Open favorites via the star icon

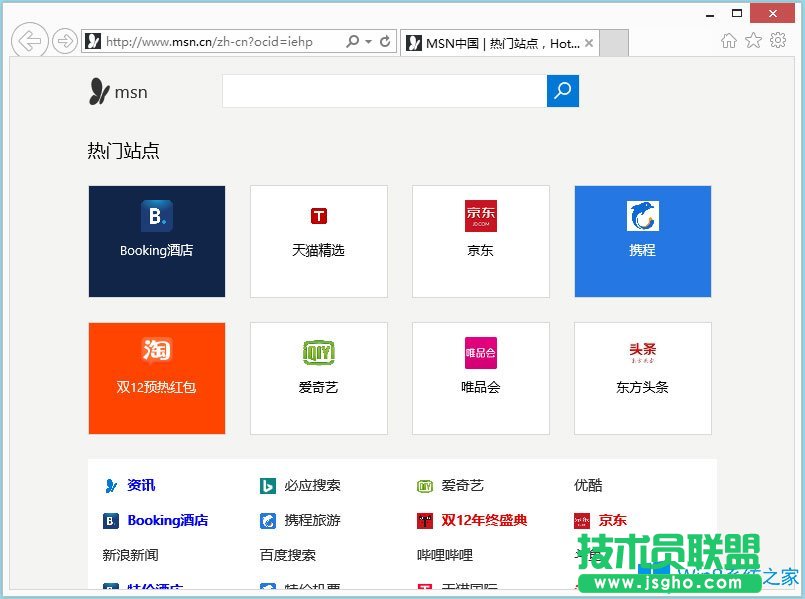coord(754,40)
